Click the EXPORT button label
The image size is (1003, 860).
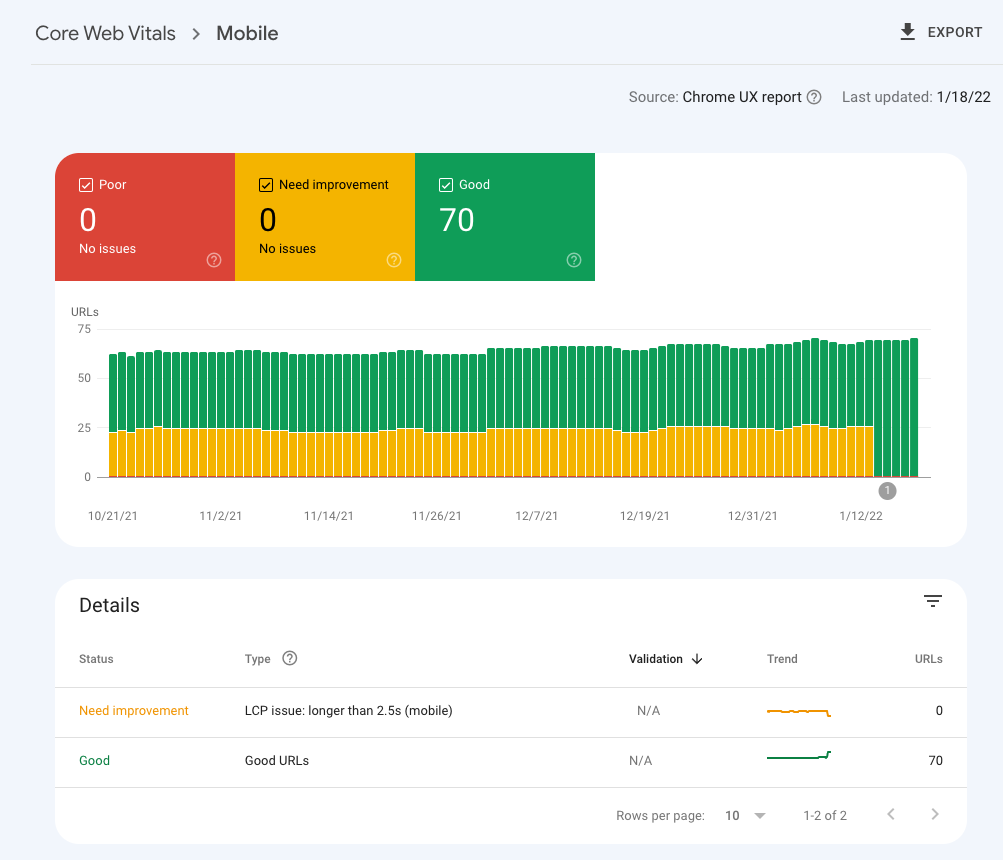[954, 33]
